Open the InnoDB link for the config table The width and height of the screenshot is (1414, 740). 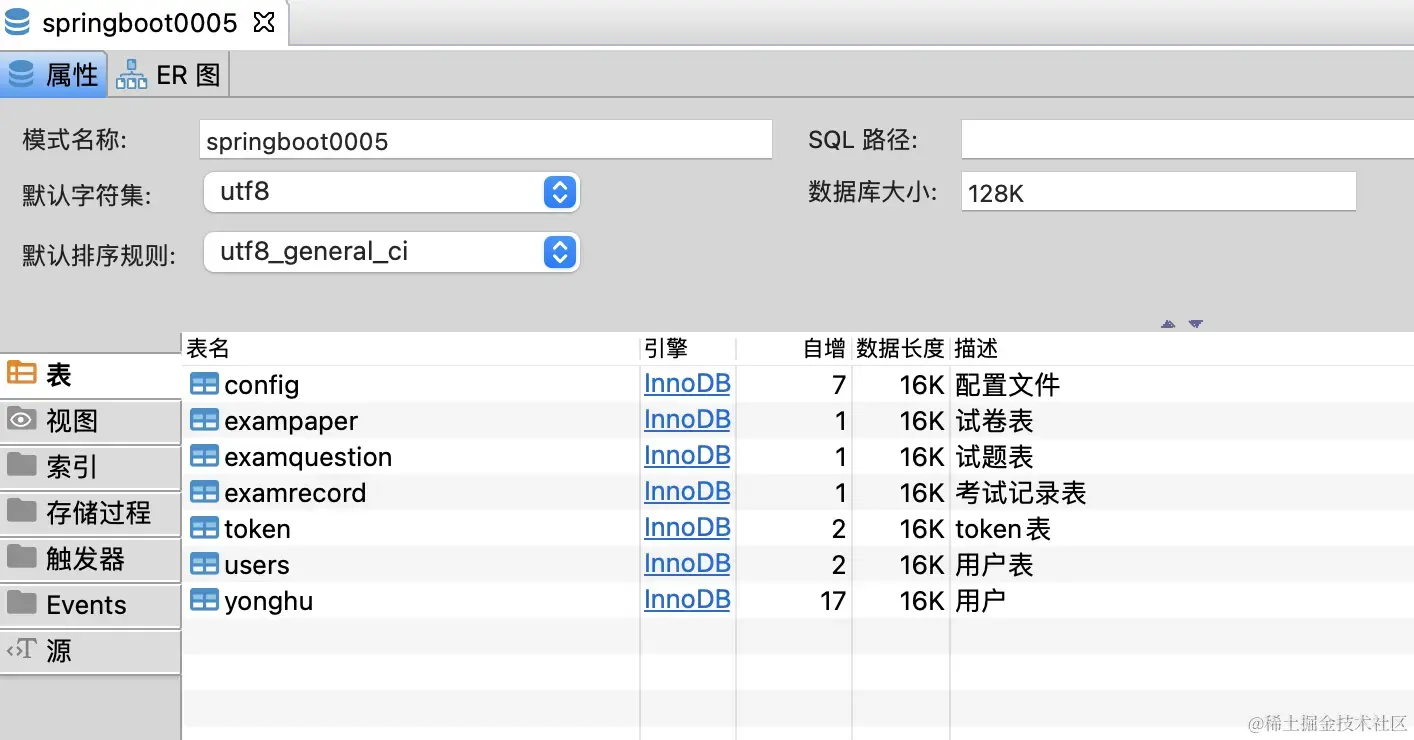[x=687, y=384]
